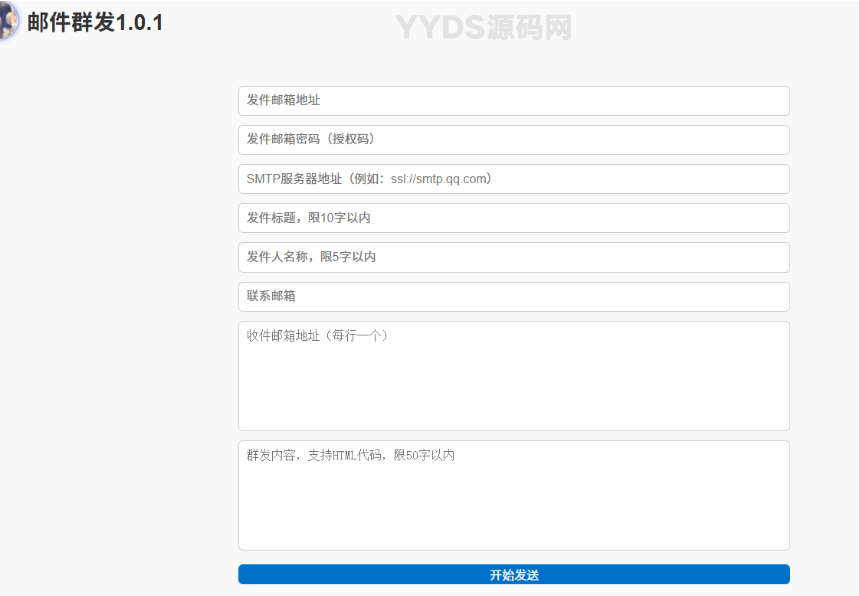Click the sender name field limited to 5 characters
859x596 pixels.
coord(513,256)
